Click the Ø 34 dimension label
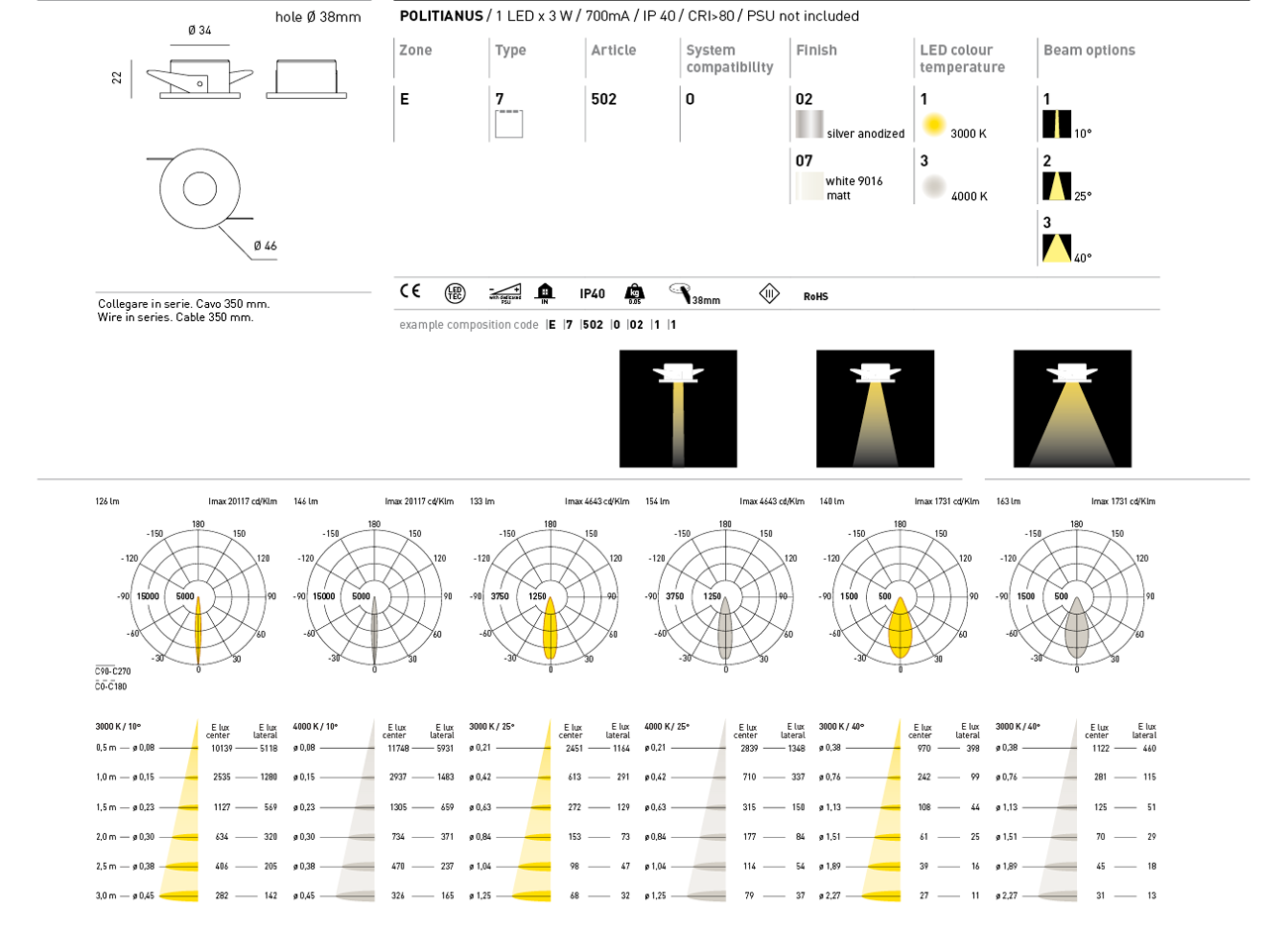The height and width of the screenshot is (931, 1288). 199,31
